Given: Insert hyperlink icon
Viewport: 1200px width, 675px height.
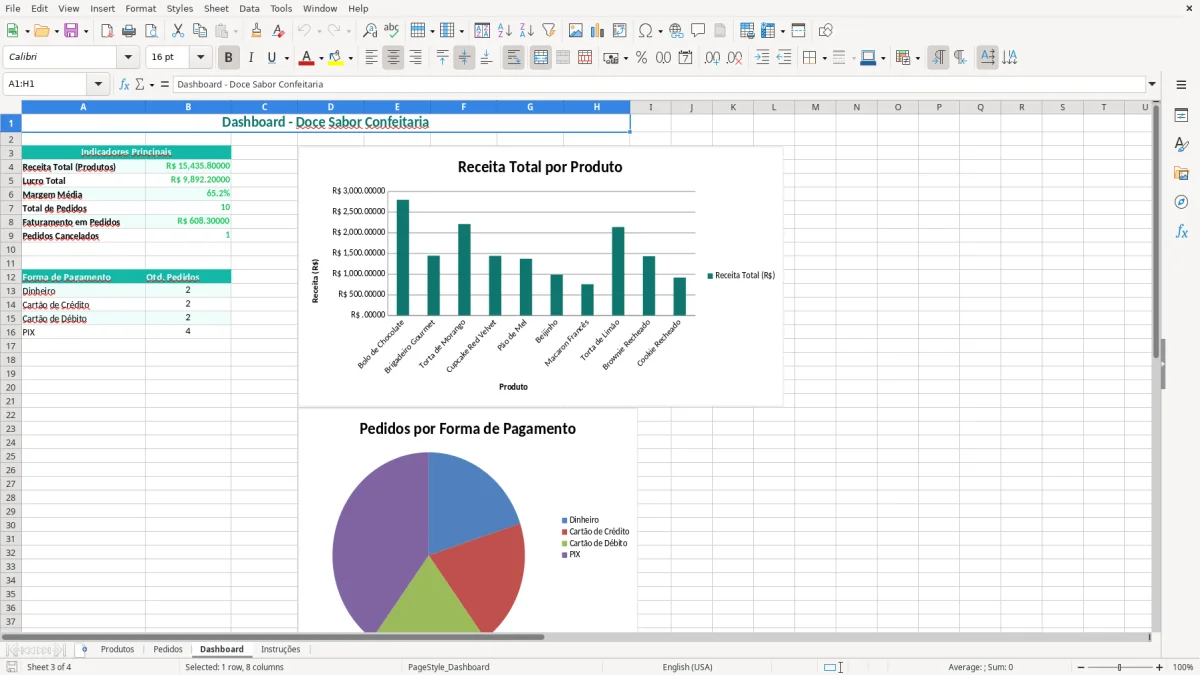Looking at the screenshot, I should click(676, 31).
